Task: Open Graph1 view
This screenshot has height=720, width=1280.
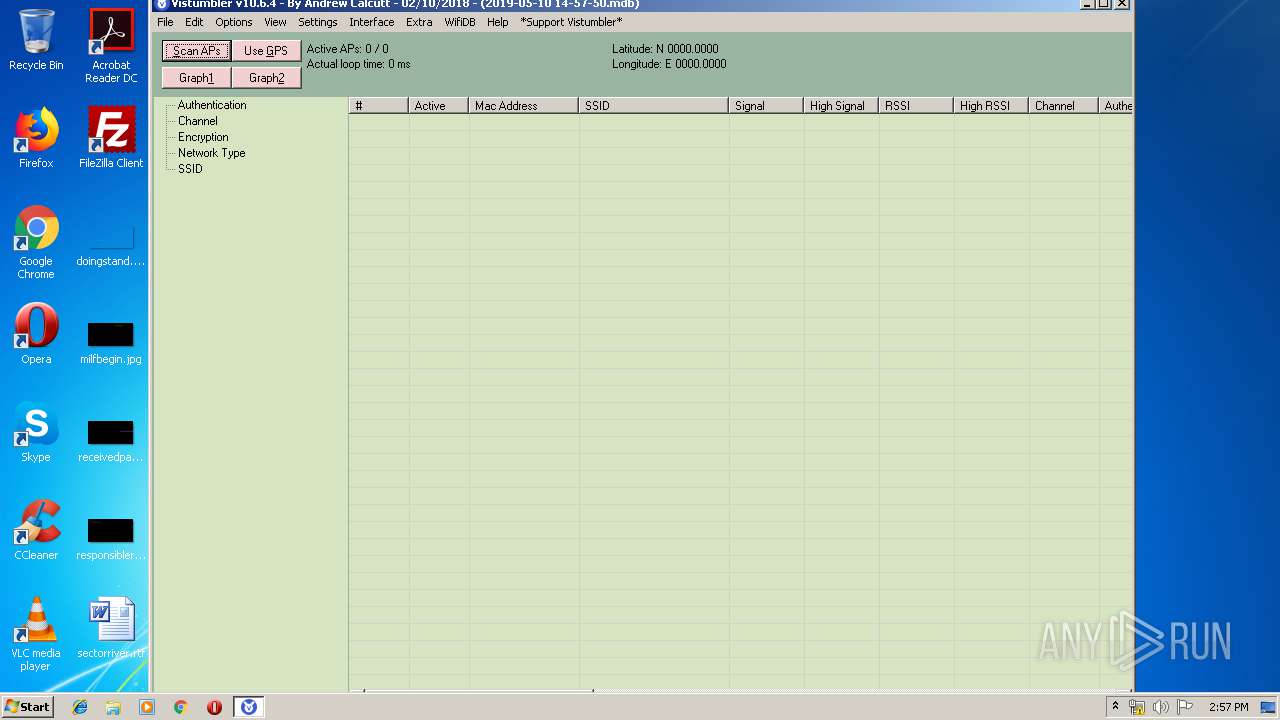Action: pos(196,78)
